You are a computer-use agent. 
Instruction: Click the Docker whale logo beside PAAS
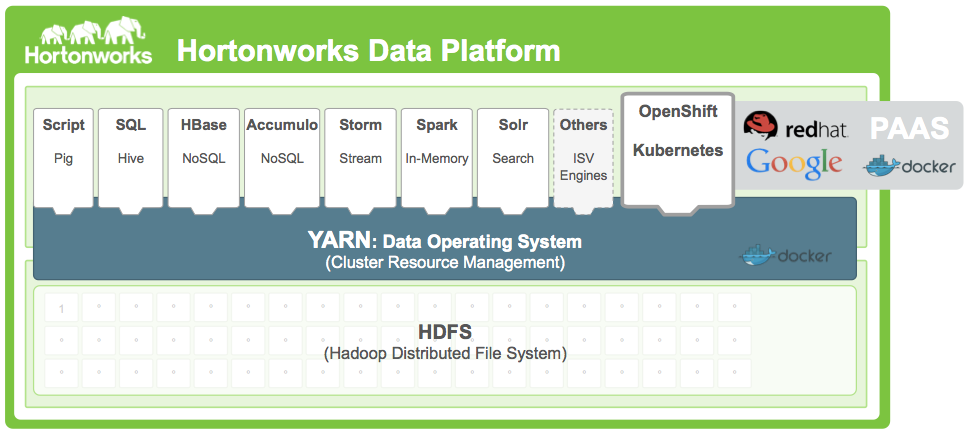908,166
